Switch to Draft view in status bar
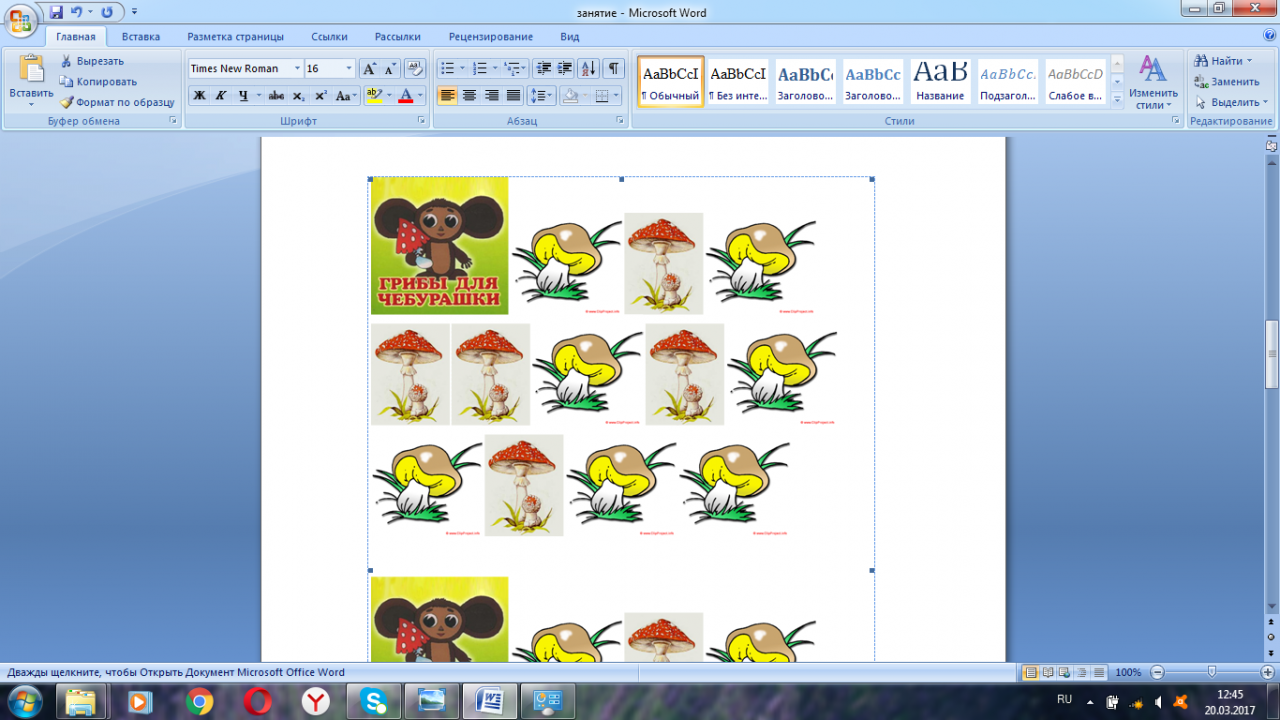Image resolution: width=1280 pixels, height=720 pixels. pyautogui.click(x=1099, y=673)
